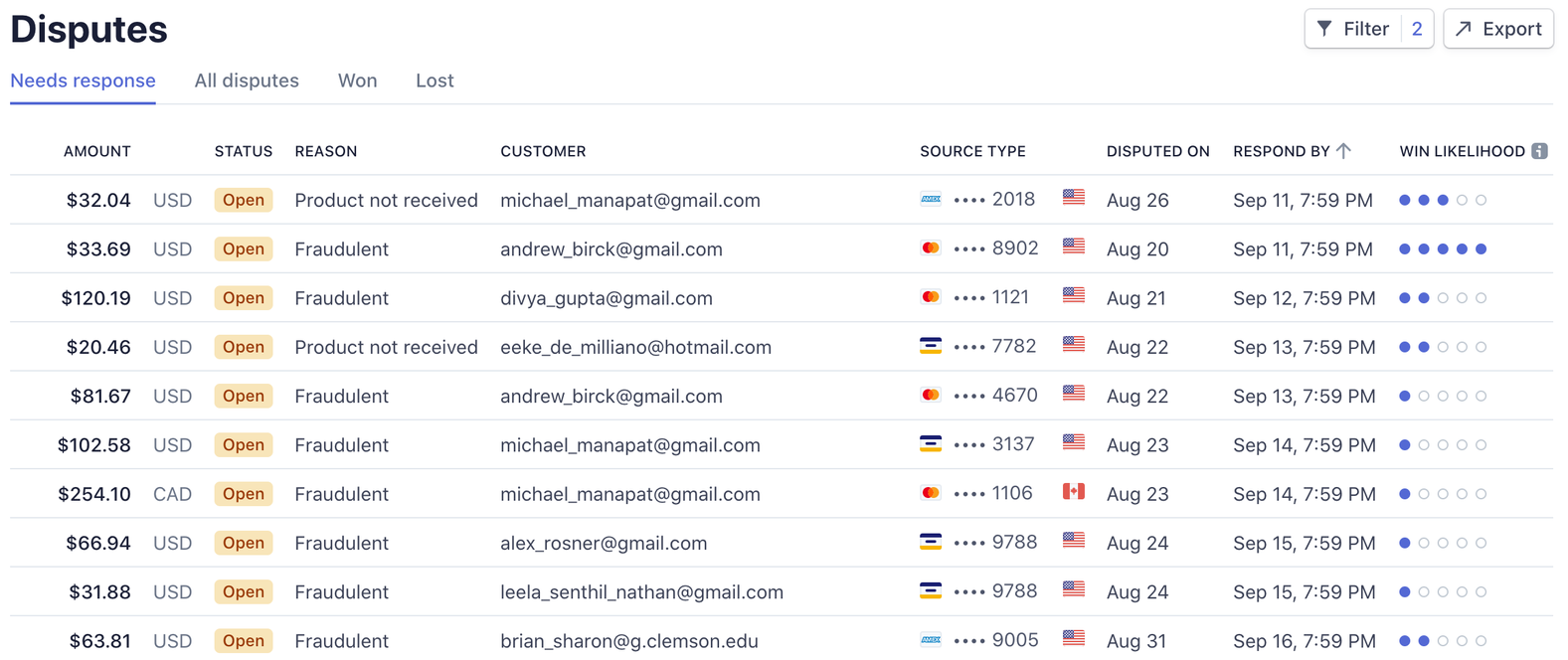The image size is (1568, 660).
Task: Open customer leela_senthil_nathan@gmail.com
Action: pos(641,592)
